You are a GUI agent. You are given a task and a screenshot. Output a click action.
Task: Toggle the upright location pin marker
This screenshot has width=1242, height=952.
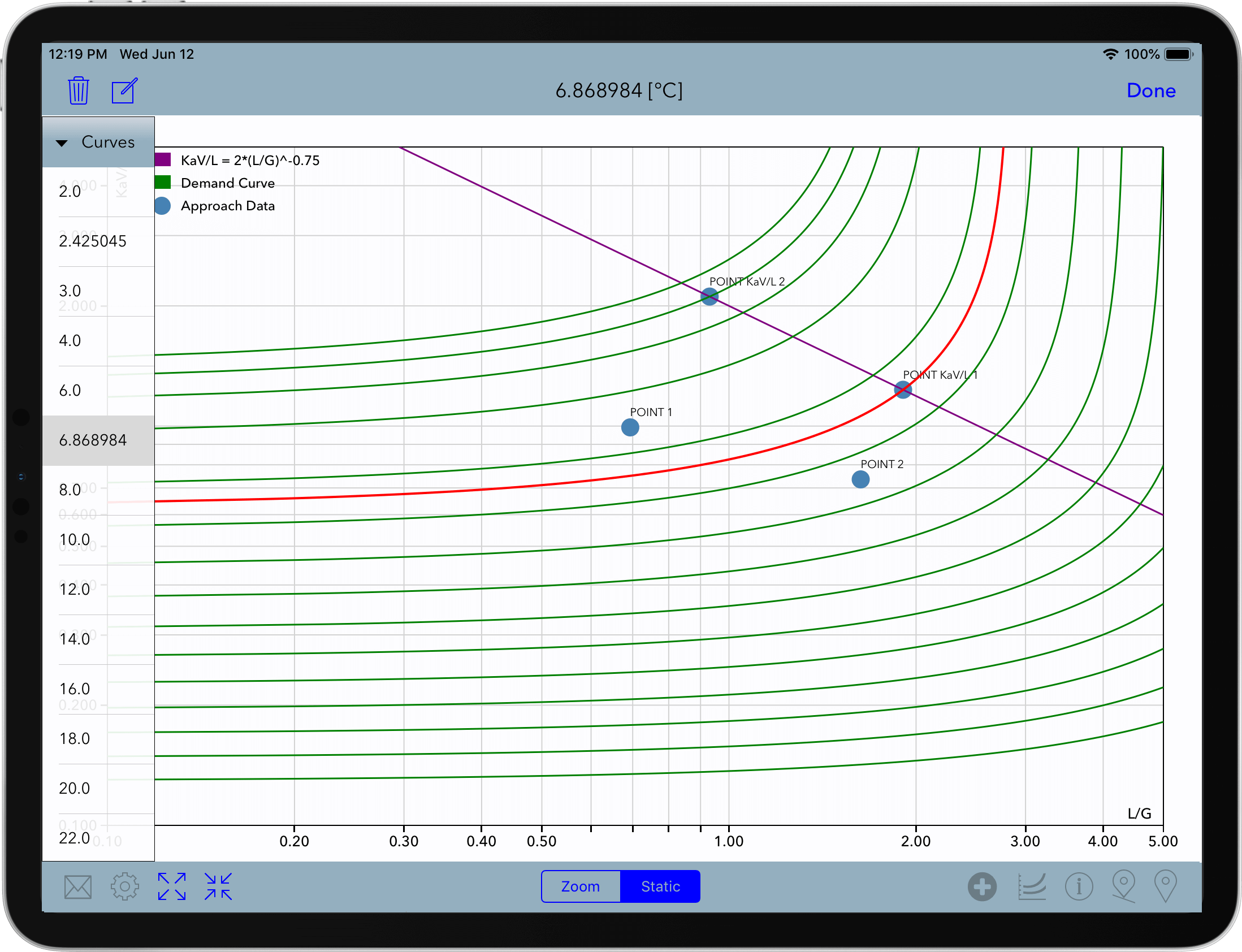pyautogui.click(x=1167, y=886)
